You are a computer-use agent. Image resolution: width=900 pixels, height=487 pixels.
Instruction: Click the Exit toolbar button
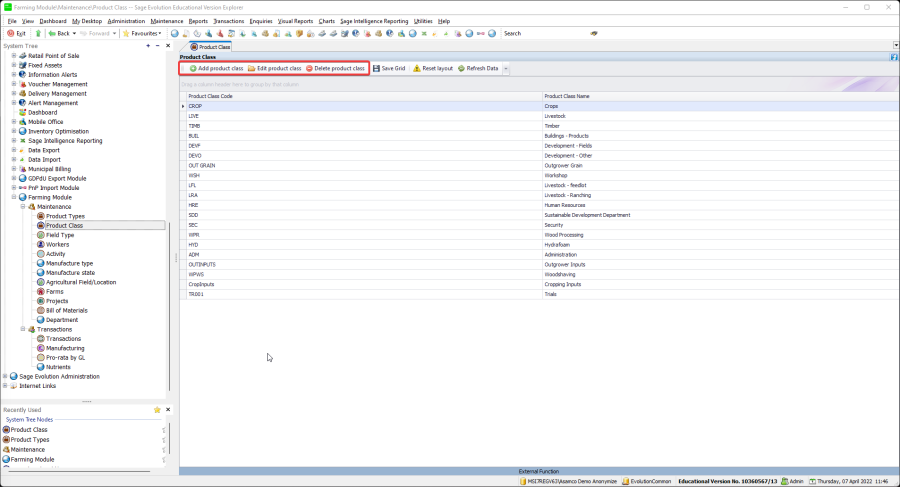[x=17, y=33]
